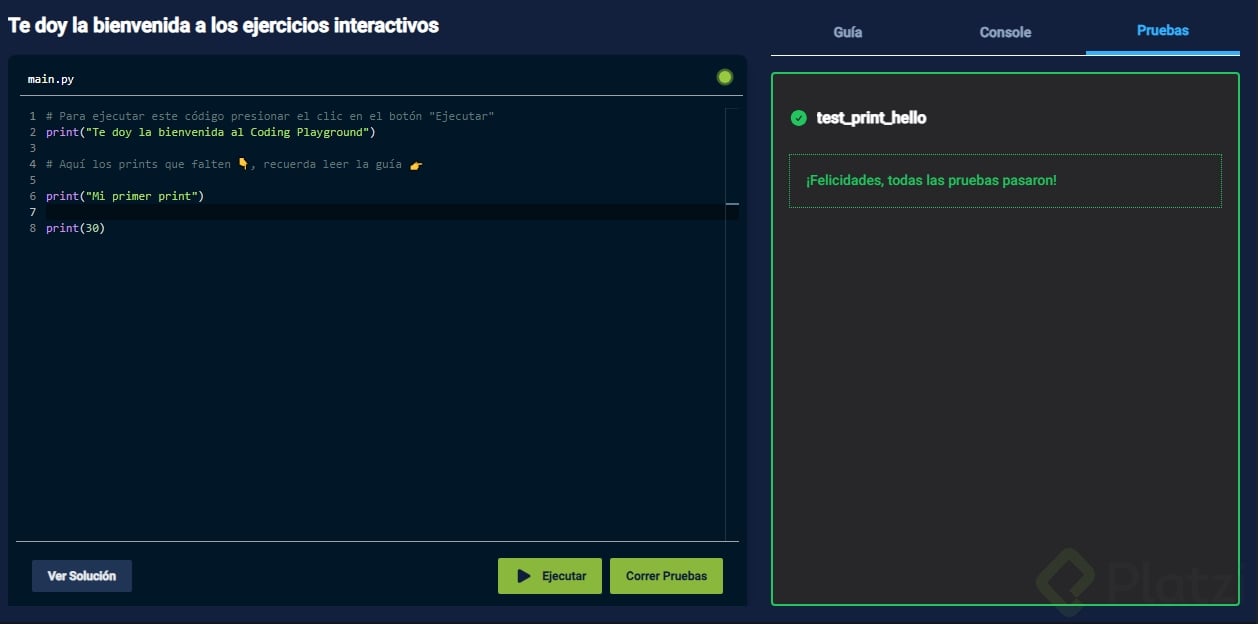1258x624 pixels.
Task: Select the Pruebas tab
Action: tap(1163, 31)
